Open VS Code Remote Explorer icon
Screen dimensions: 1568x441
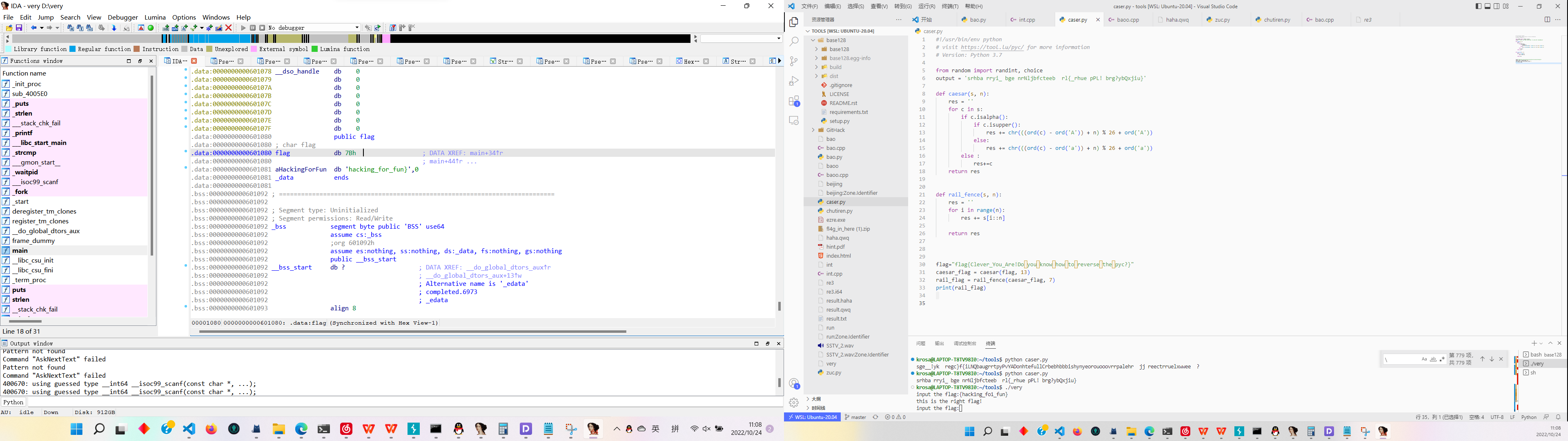(794, 120)
